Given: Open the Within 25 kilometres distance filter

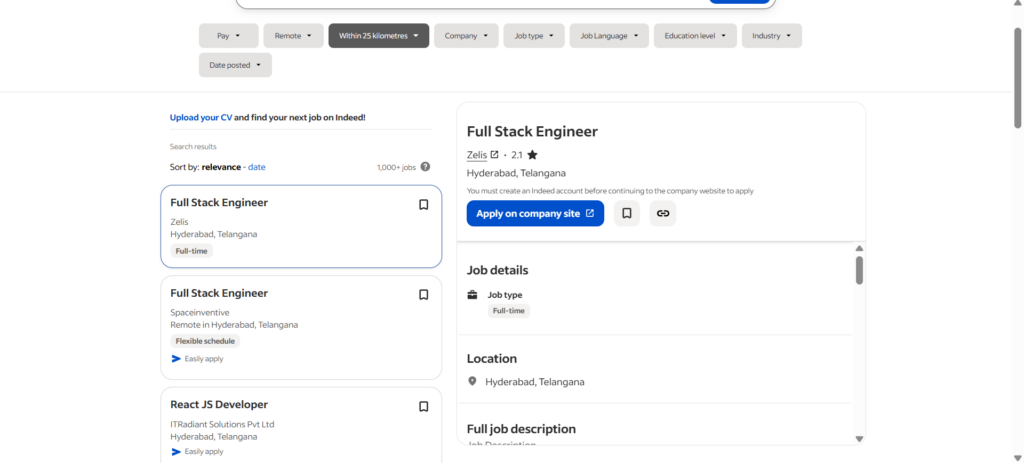Looking at the screenshot, I should [378, 36].
